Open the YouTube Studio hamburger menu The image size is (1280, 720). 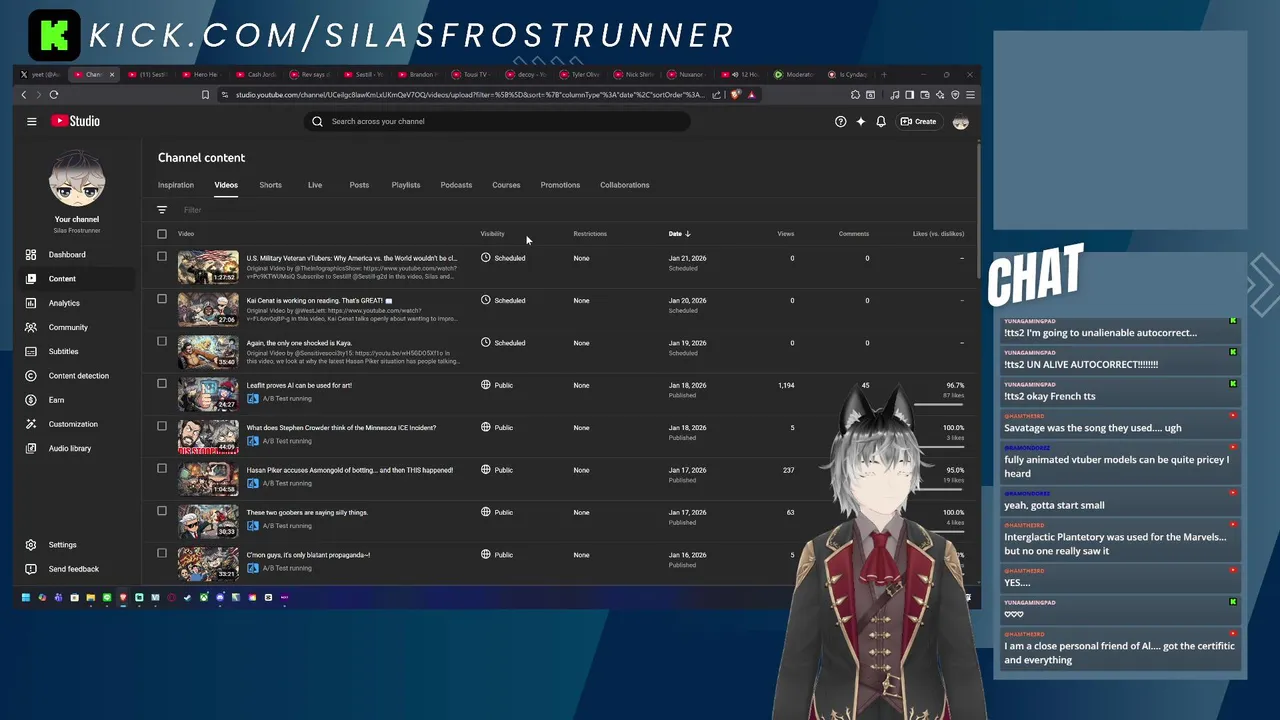tap(32, 121)
